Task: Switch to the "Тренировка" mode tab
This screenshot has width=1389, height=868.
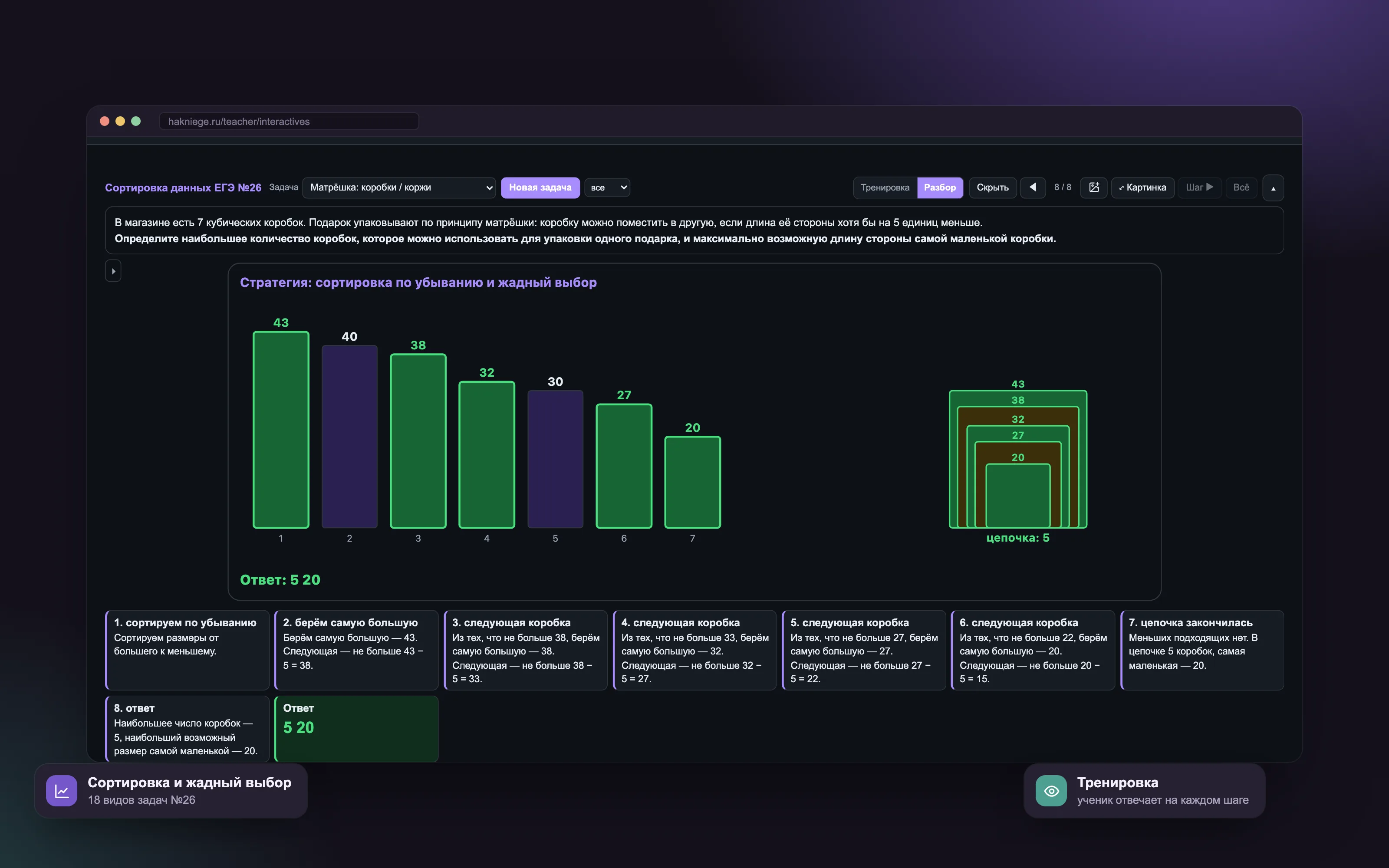Action: tap(885, 188)
